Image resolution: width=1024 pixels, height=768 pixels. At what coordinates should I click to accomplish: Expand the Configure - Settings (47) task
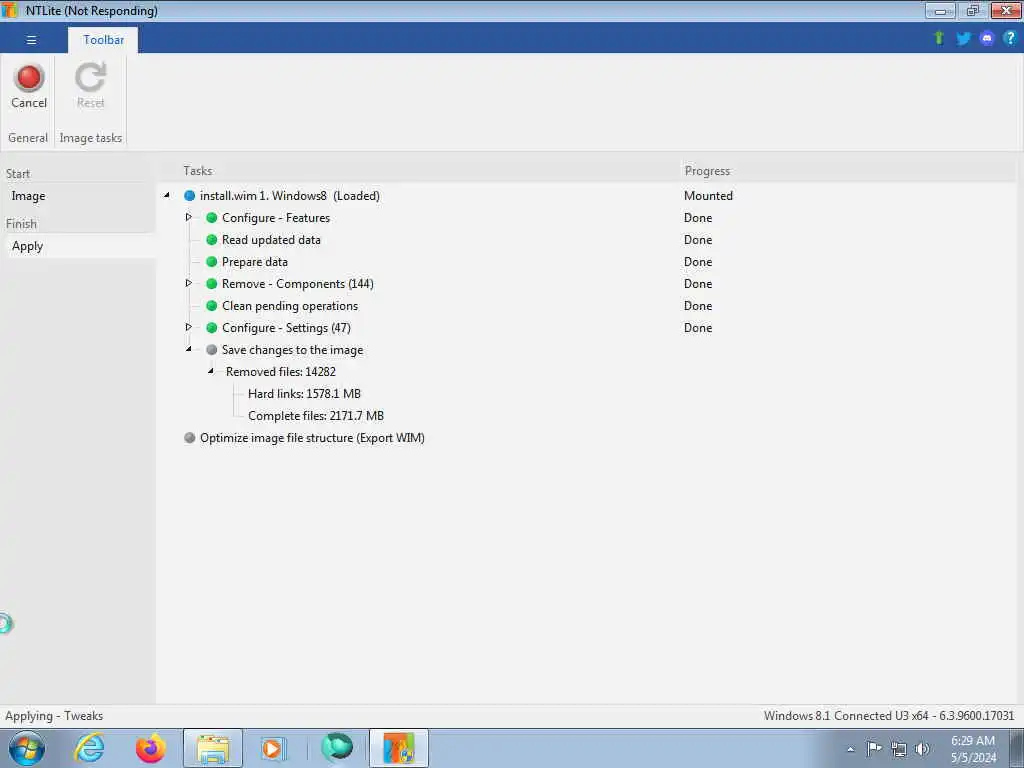tap(189, 327)
